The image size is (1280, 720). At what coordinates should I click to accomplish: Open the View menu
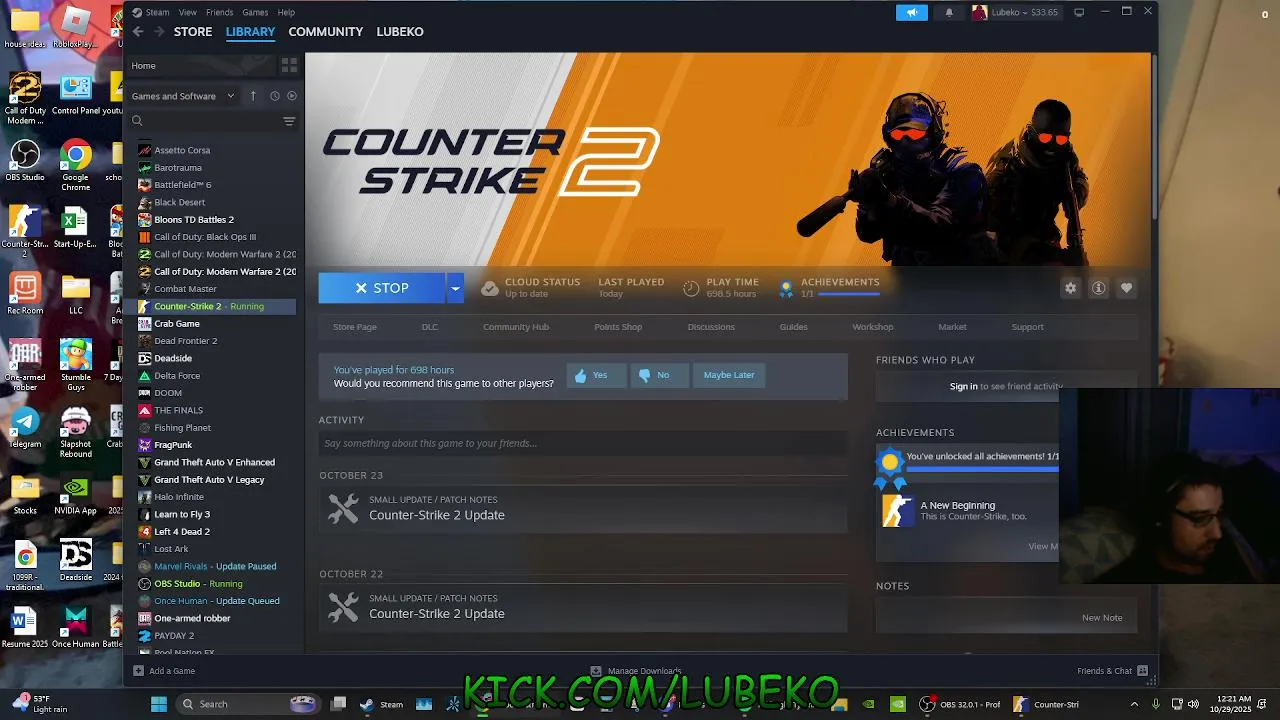[x=188, y=12]
